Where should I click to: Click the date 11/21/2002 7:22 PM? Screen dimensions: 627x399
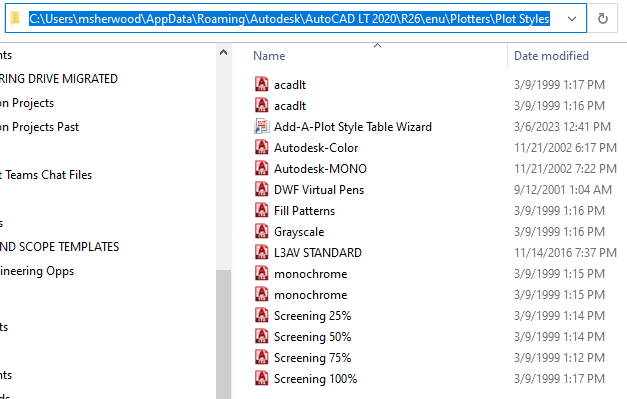pyautogui.click(x=565, y=169)
